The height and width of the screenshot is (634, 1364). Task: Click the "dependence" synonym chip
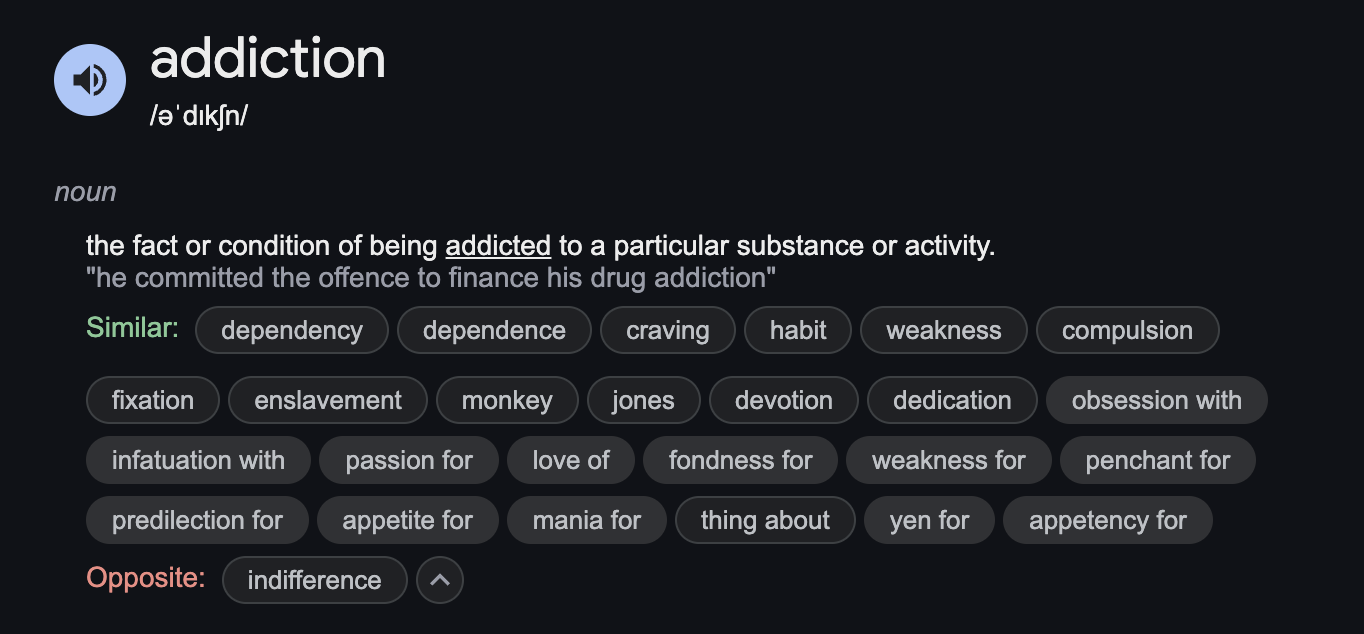[494, 330]
